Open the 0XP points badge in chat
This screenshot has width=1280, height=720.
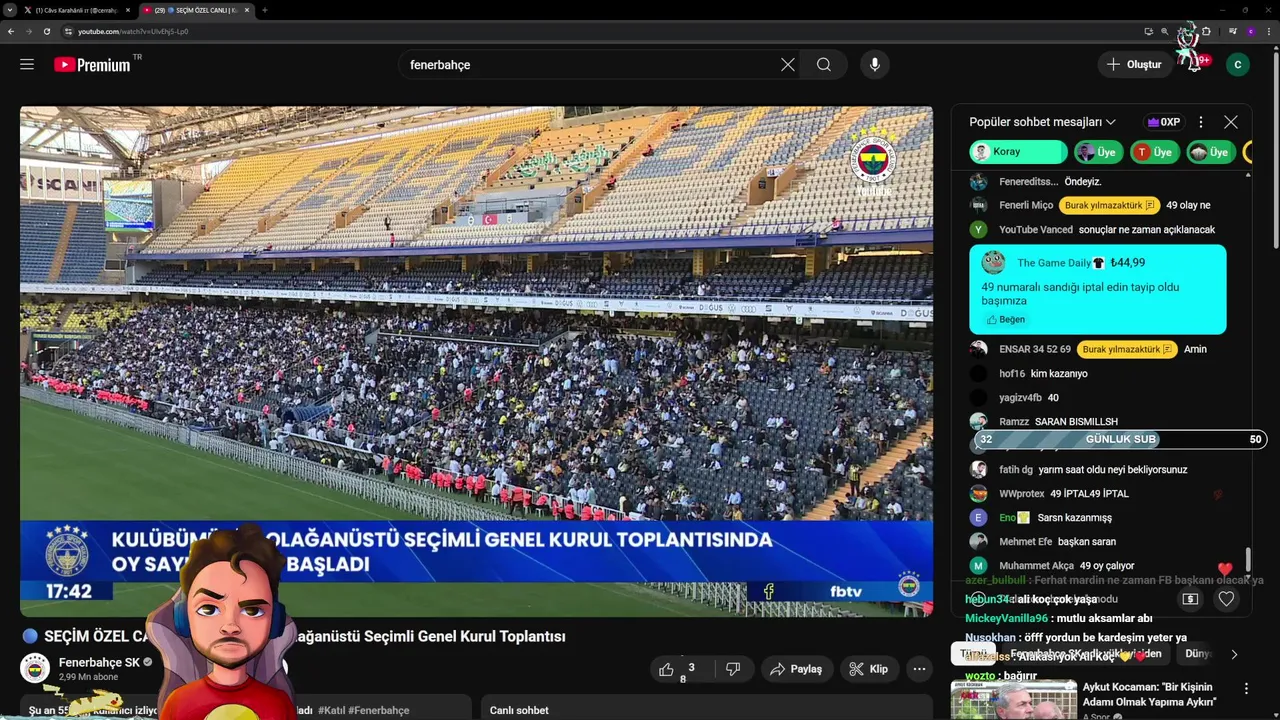coord(1164,122)
